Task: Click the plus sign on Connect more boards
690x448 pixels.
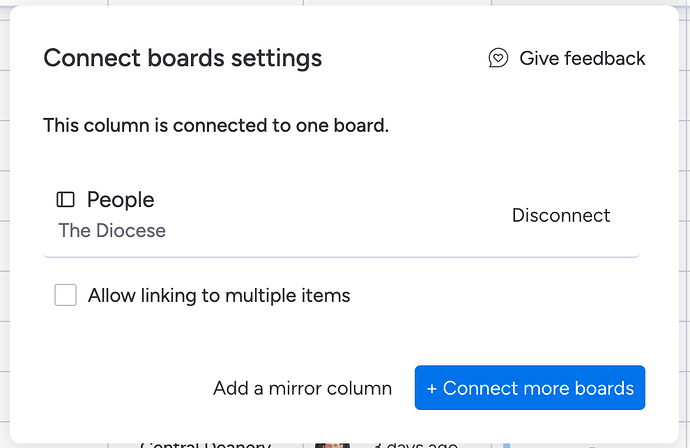Action: point(432,388)
